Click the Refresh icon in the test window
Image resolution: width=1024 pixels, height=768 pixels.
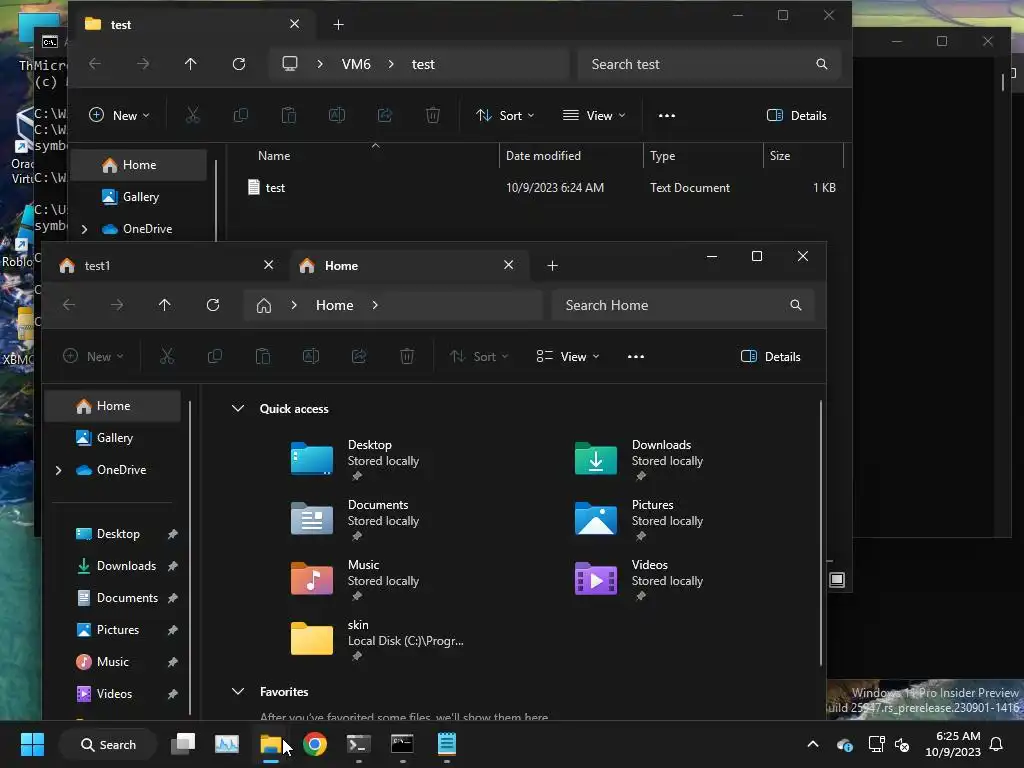pos(239,64)
